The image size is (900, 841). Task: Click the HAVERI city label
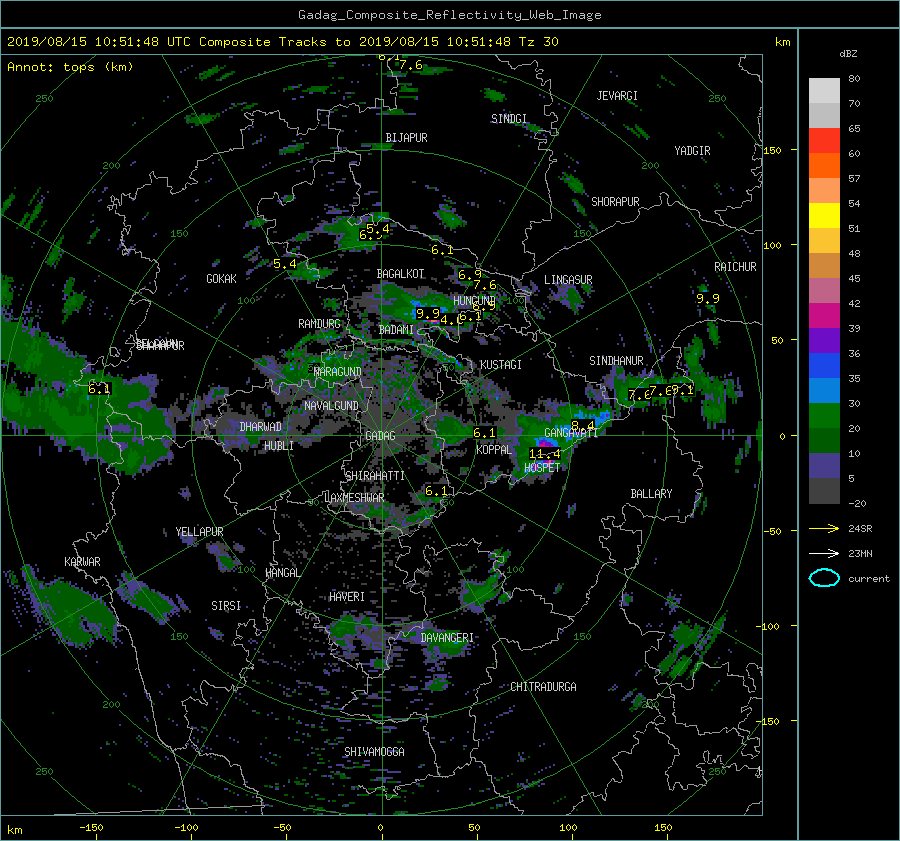point(347,597)
